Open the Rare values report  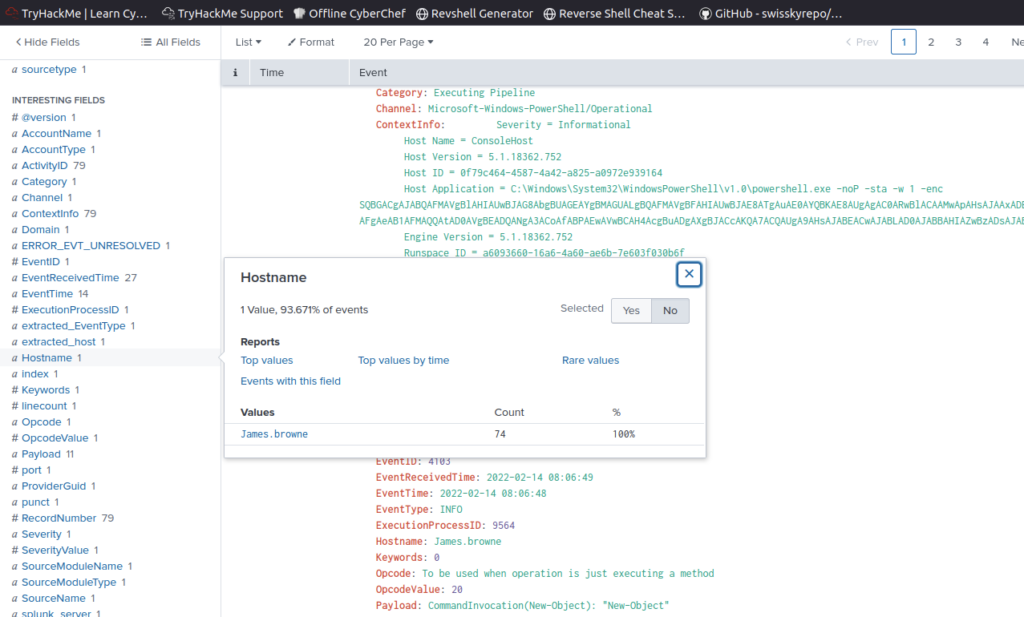590,360
